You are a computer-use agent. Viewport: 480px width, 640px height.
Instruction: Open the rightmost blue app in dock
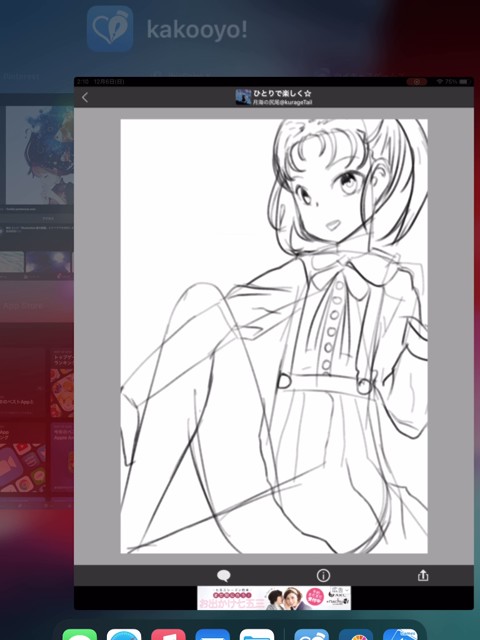click(400, 635)
